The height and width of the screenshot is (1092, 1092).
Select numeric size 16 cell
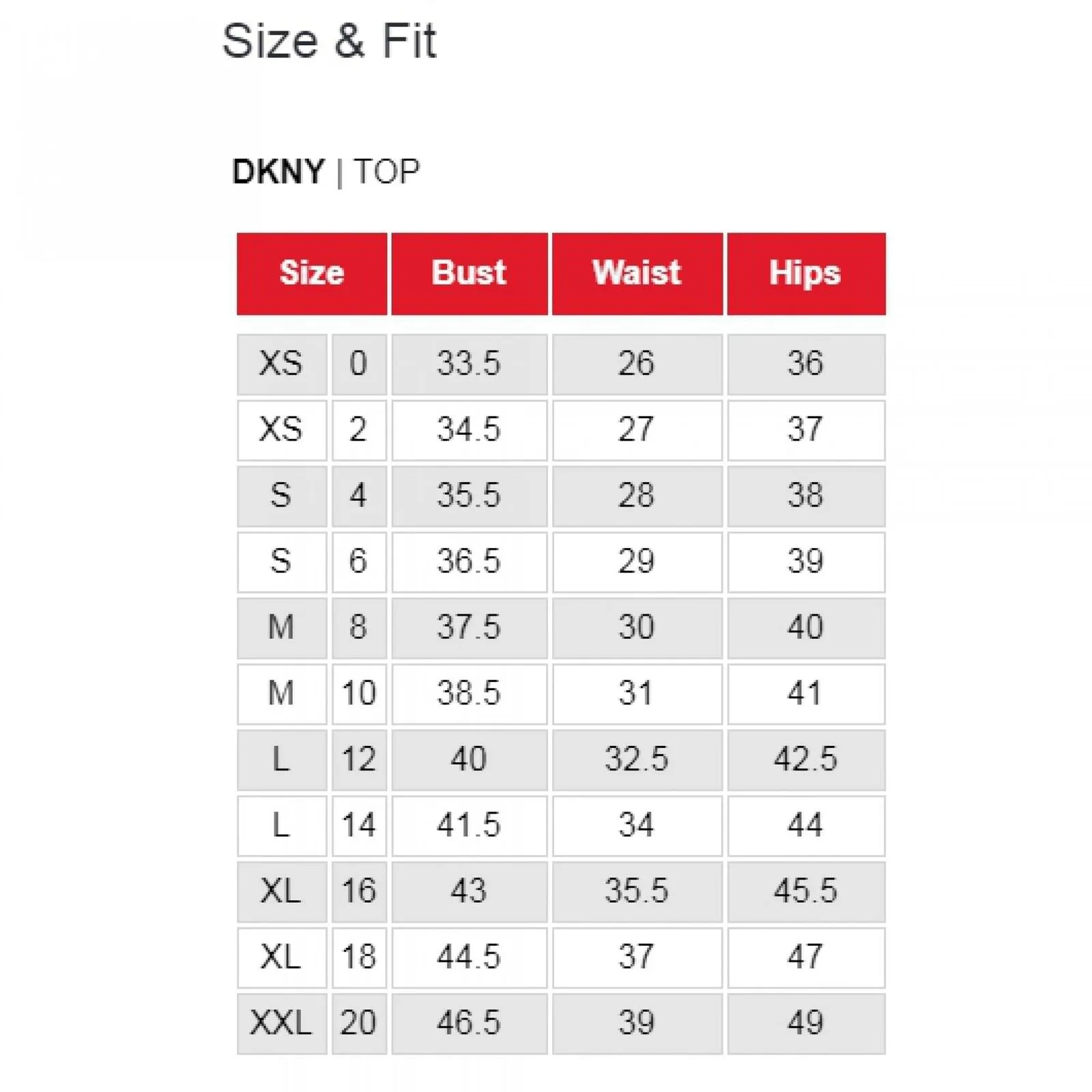click(x=359, y=892)
